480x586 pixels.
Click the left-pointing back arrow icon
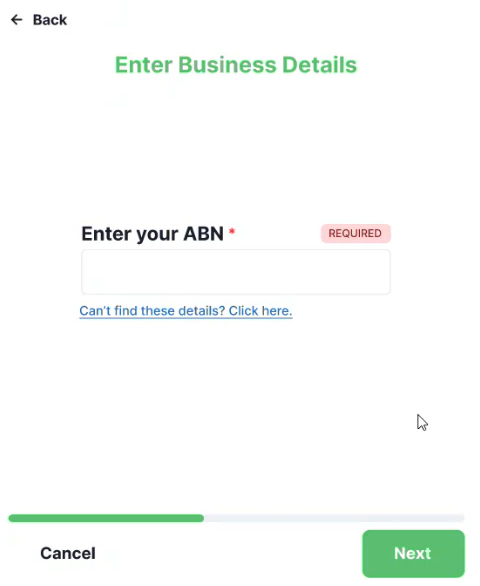click(x=16, y=19)
